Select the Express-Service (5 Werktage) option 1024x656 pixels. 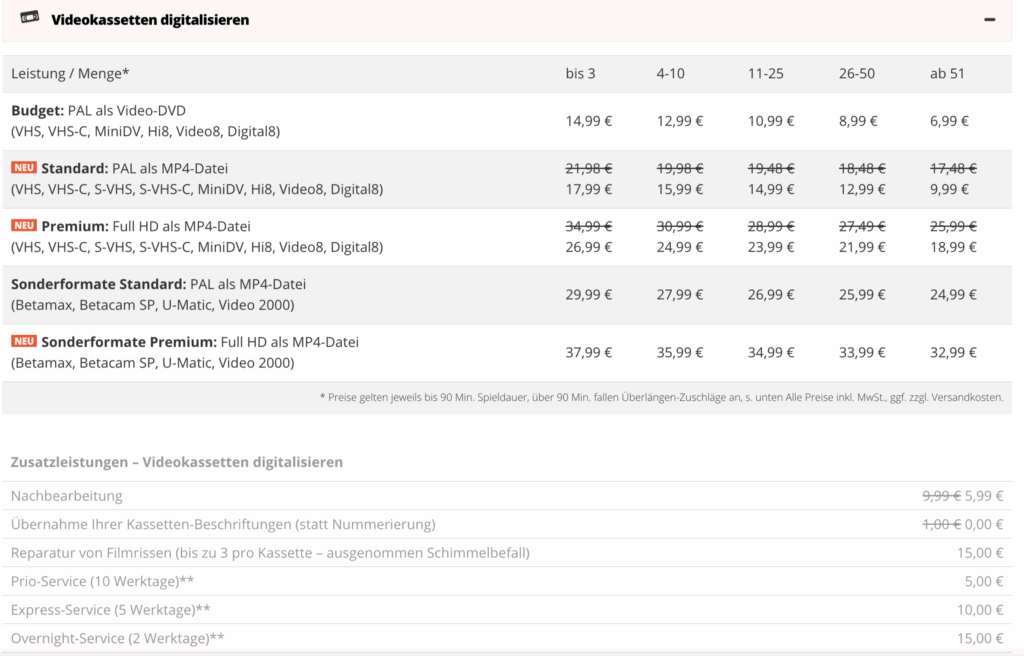coord(110,610)
